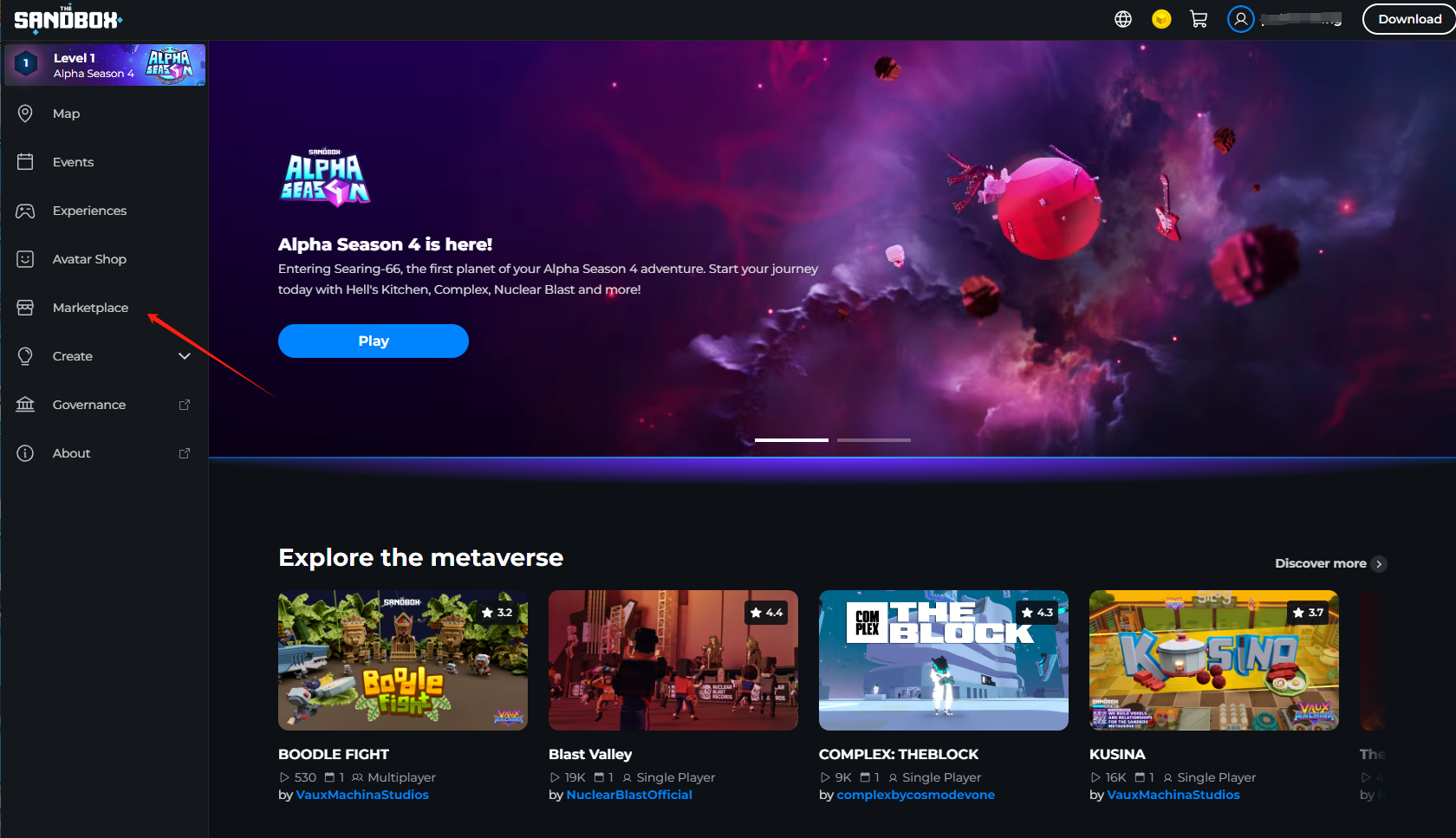The height and width of the screenshot is (838, 1456).
Task: Open NuclearBlastOfficial creator link
Action: tap(629, 795)
